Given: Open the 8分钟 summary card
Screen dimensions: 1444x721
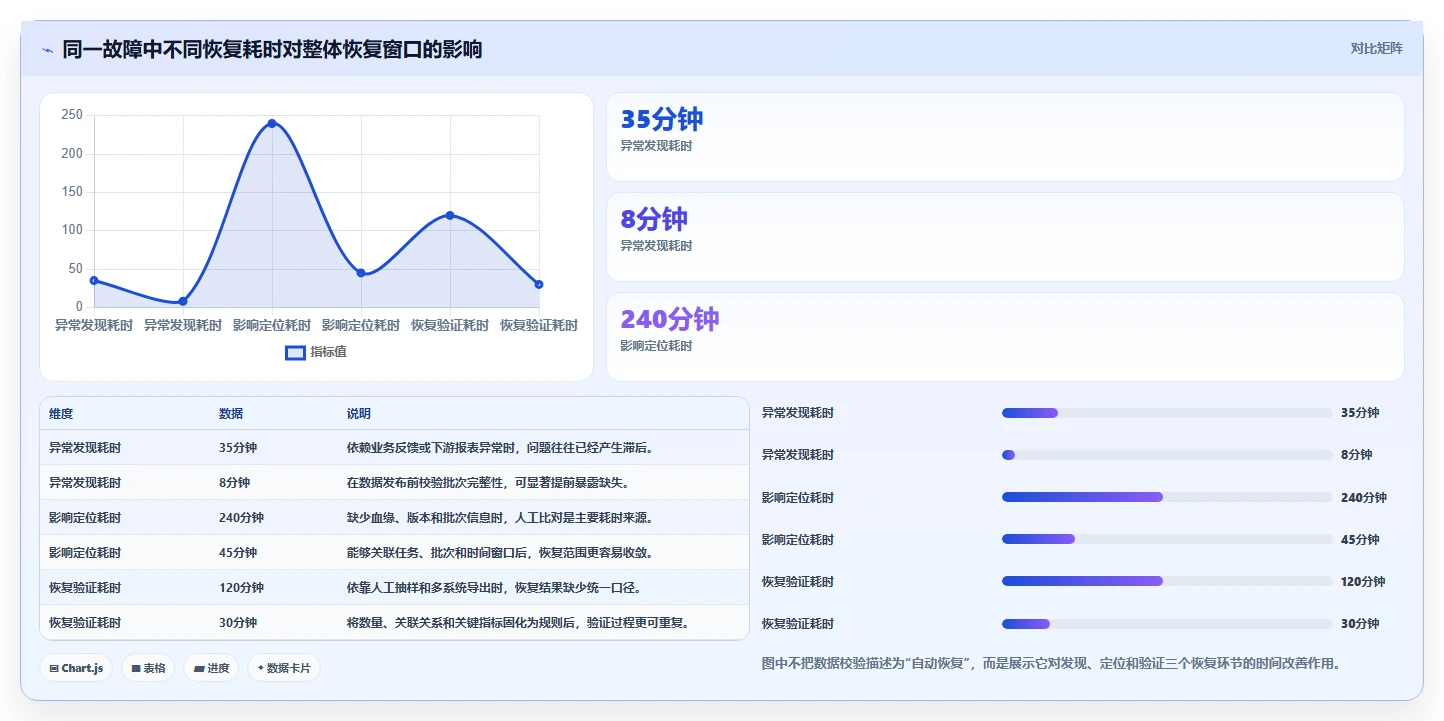Looking at the screenshot, I should [x=1005, y=237].
